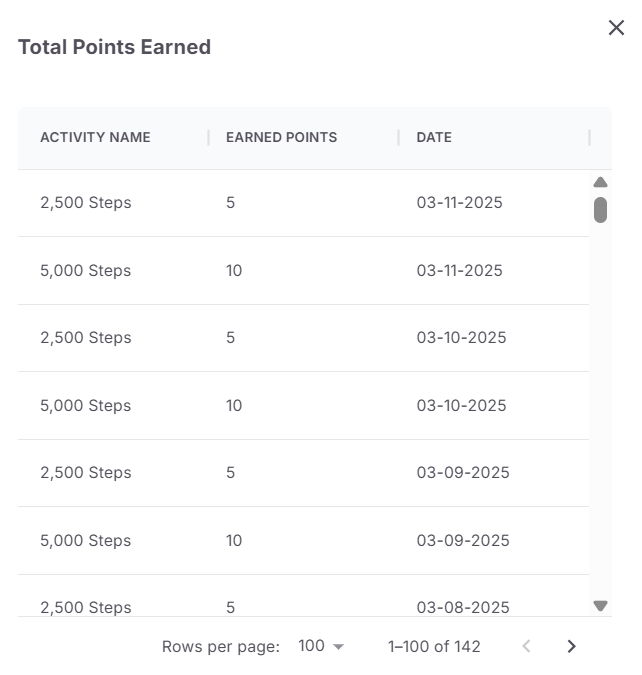Click the column separator after Activity Name

pos(208,138)
